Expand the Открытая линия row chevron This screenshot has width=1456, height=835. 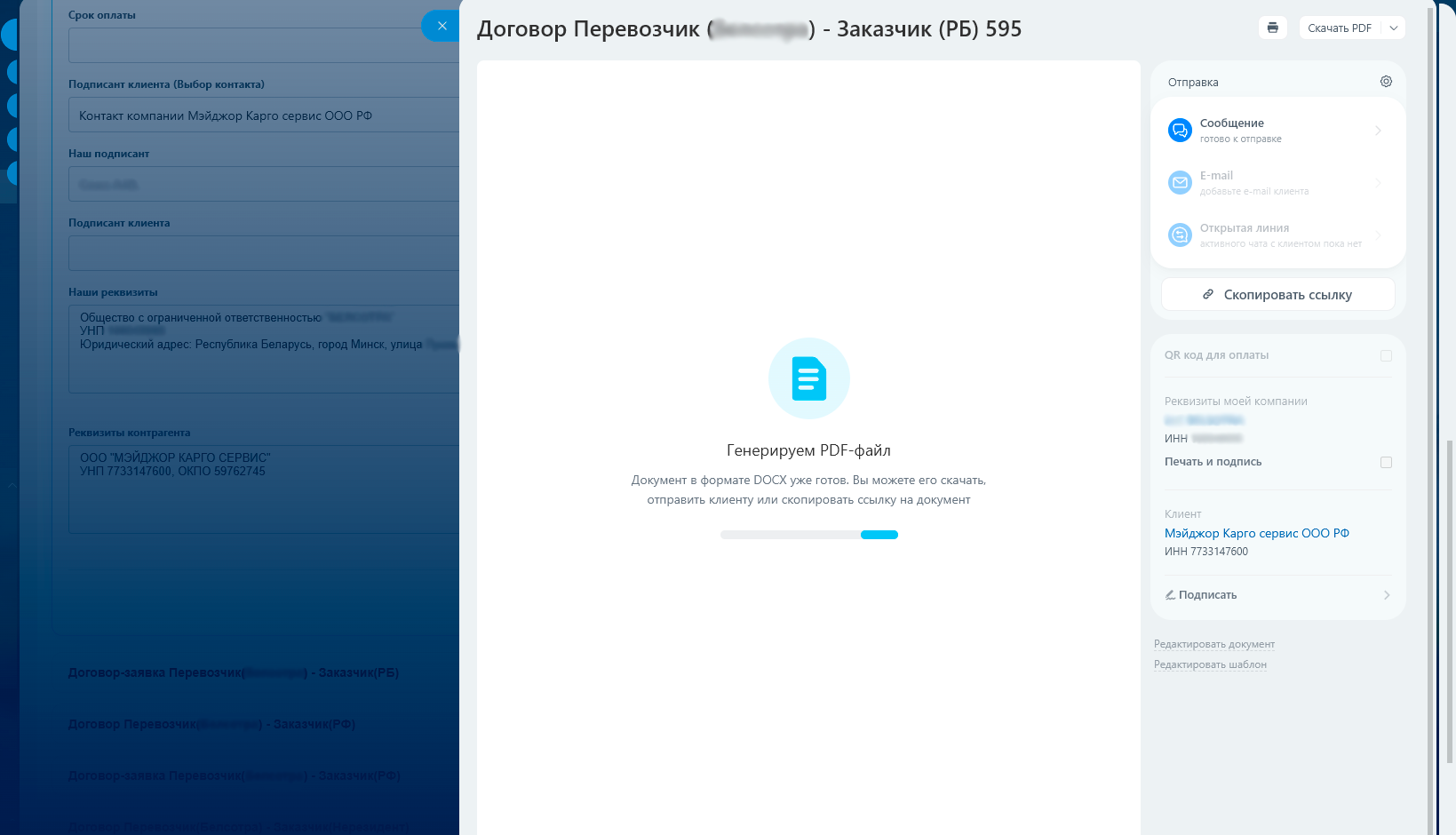pos(1379,235)
